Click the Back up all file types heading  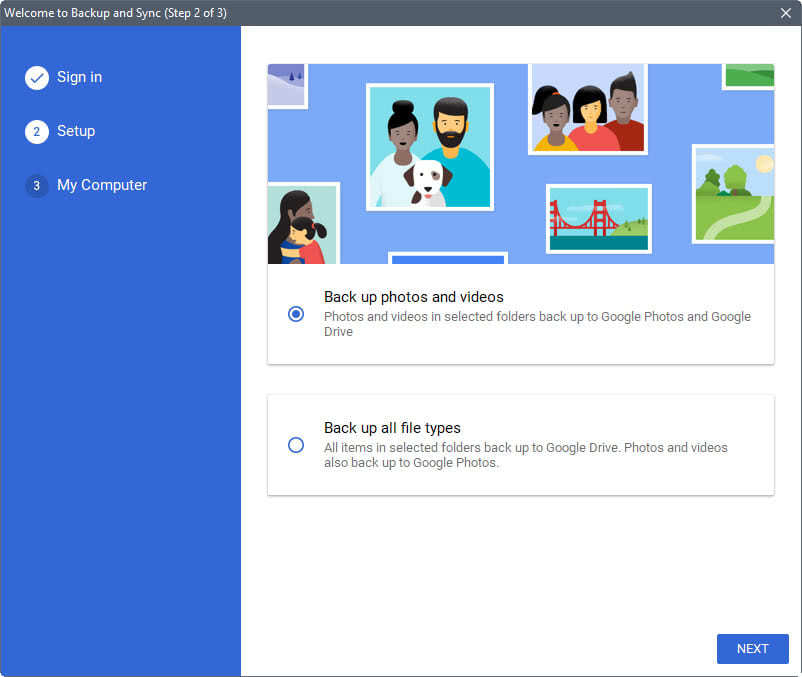click(x=392, y=428)
